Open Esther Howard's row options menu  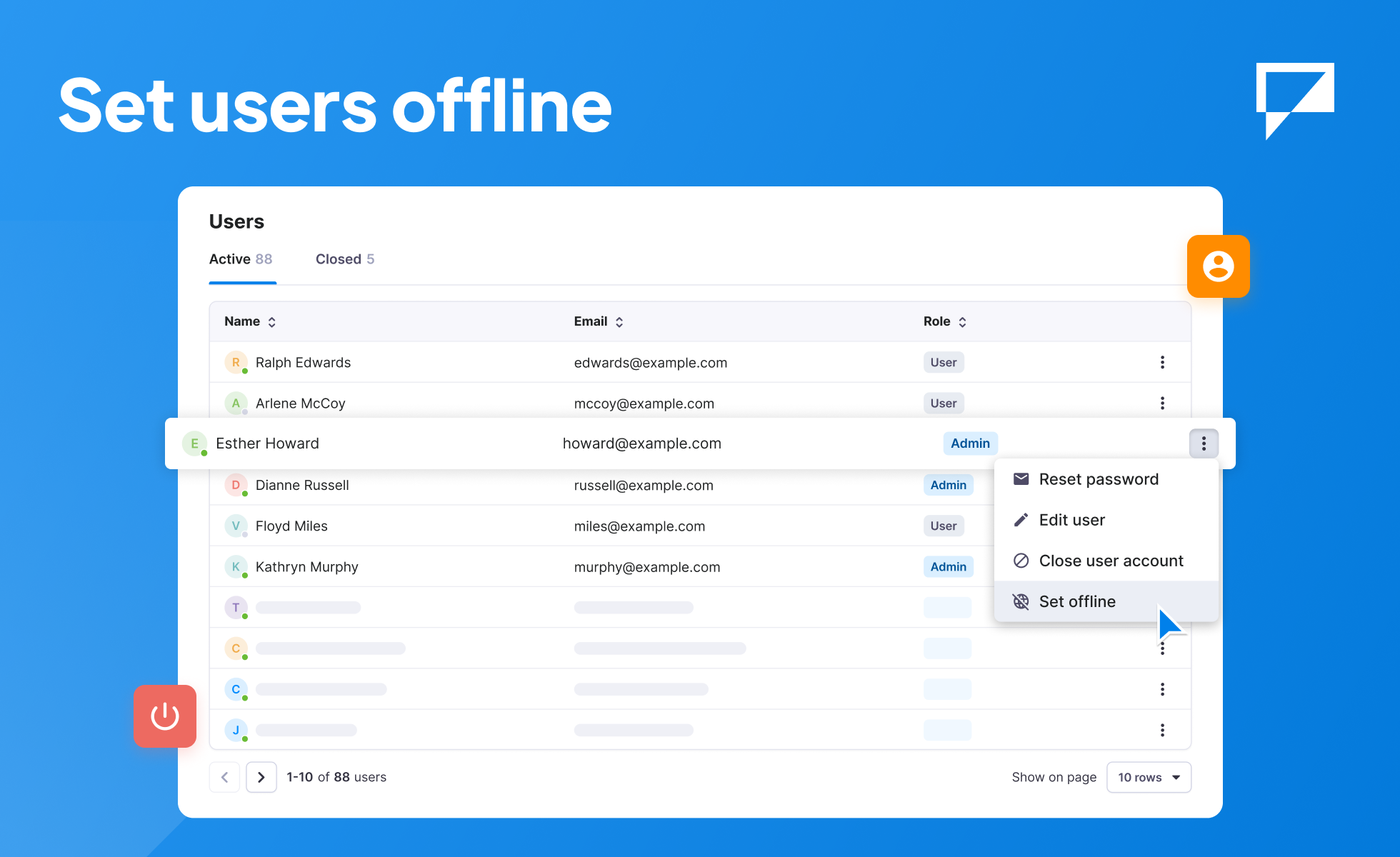pyautogui.click(x=1204, y=443)
